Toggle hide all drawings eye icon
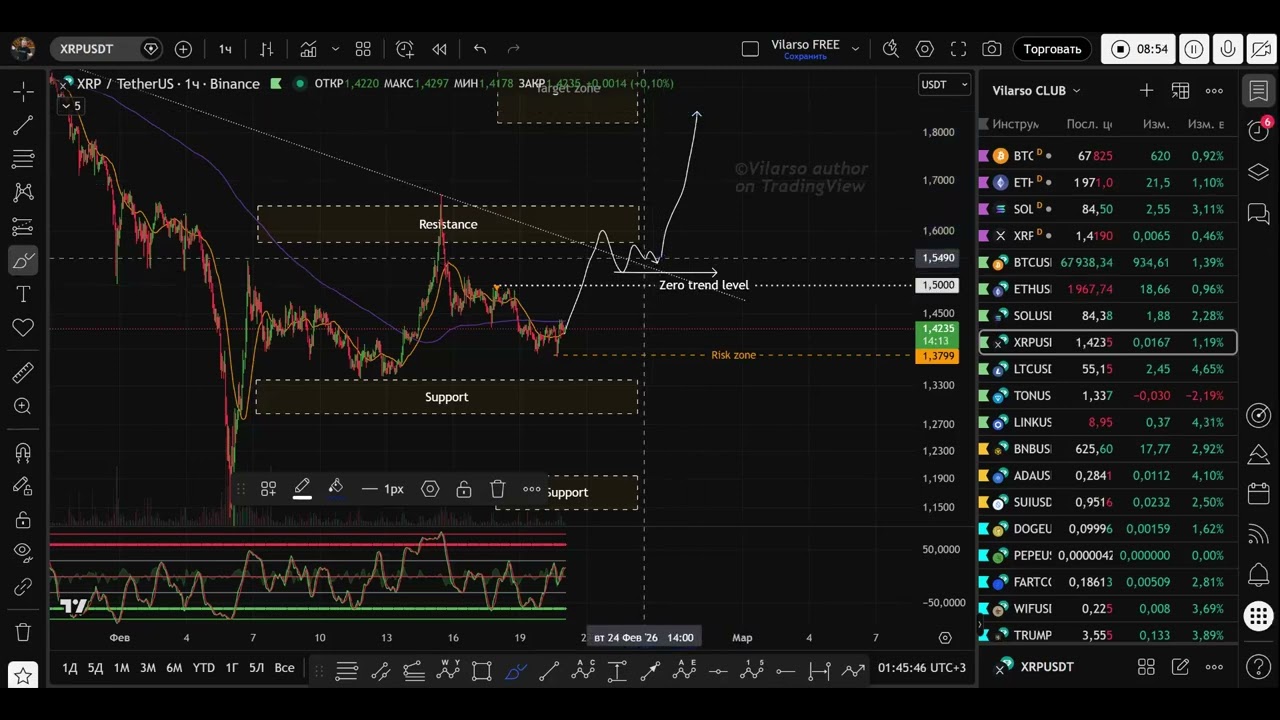This screenshot has width=1280, height=720. click(x=23, y=552)
